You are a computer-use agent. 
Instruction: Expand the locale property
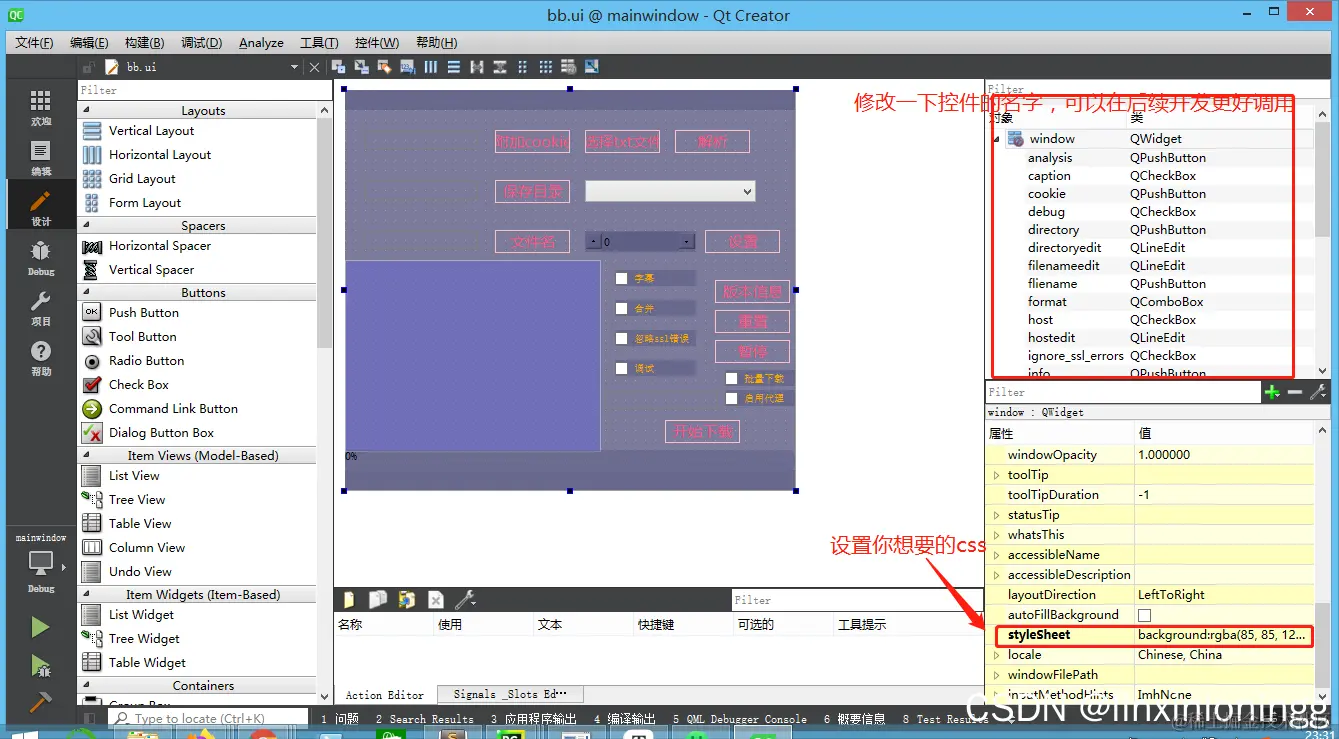click(996, 655)
